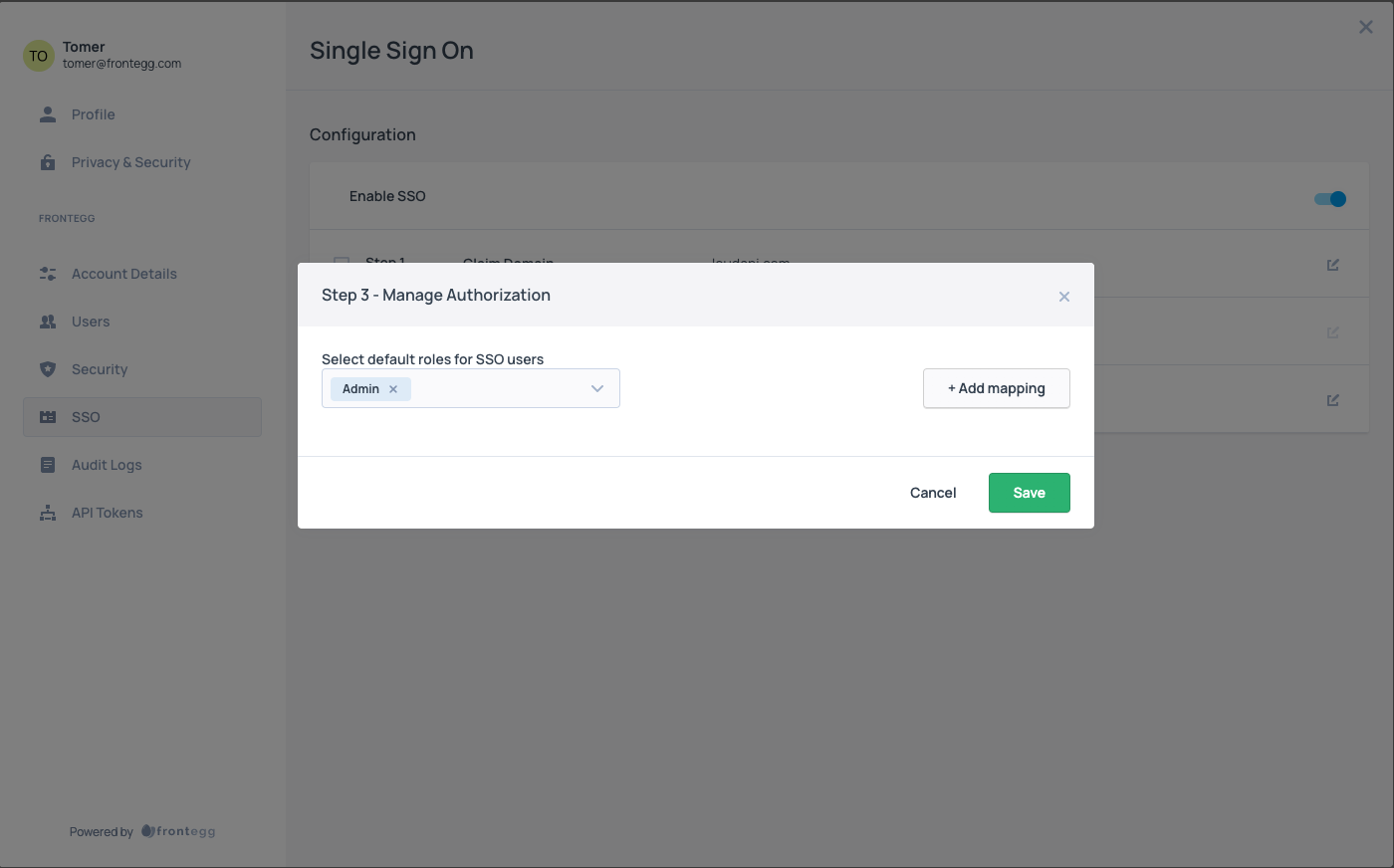This screenshot has width=1394, height=868.
Task: Click inside the default roles select field
Action: click(x=471, y=388)
